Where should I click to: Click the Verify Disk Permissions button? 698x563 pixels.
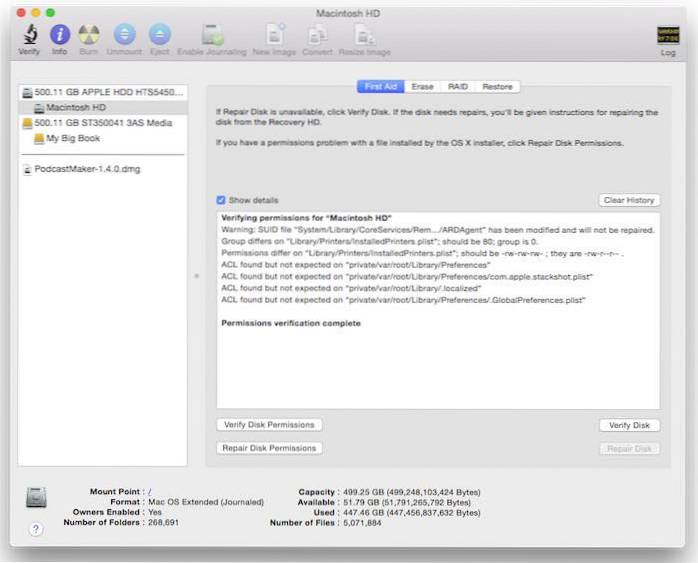269,425
